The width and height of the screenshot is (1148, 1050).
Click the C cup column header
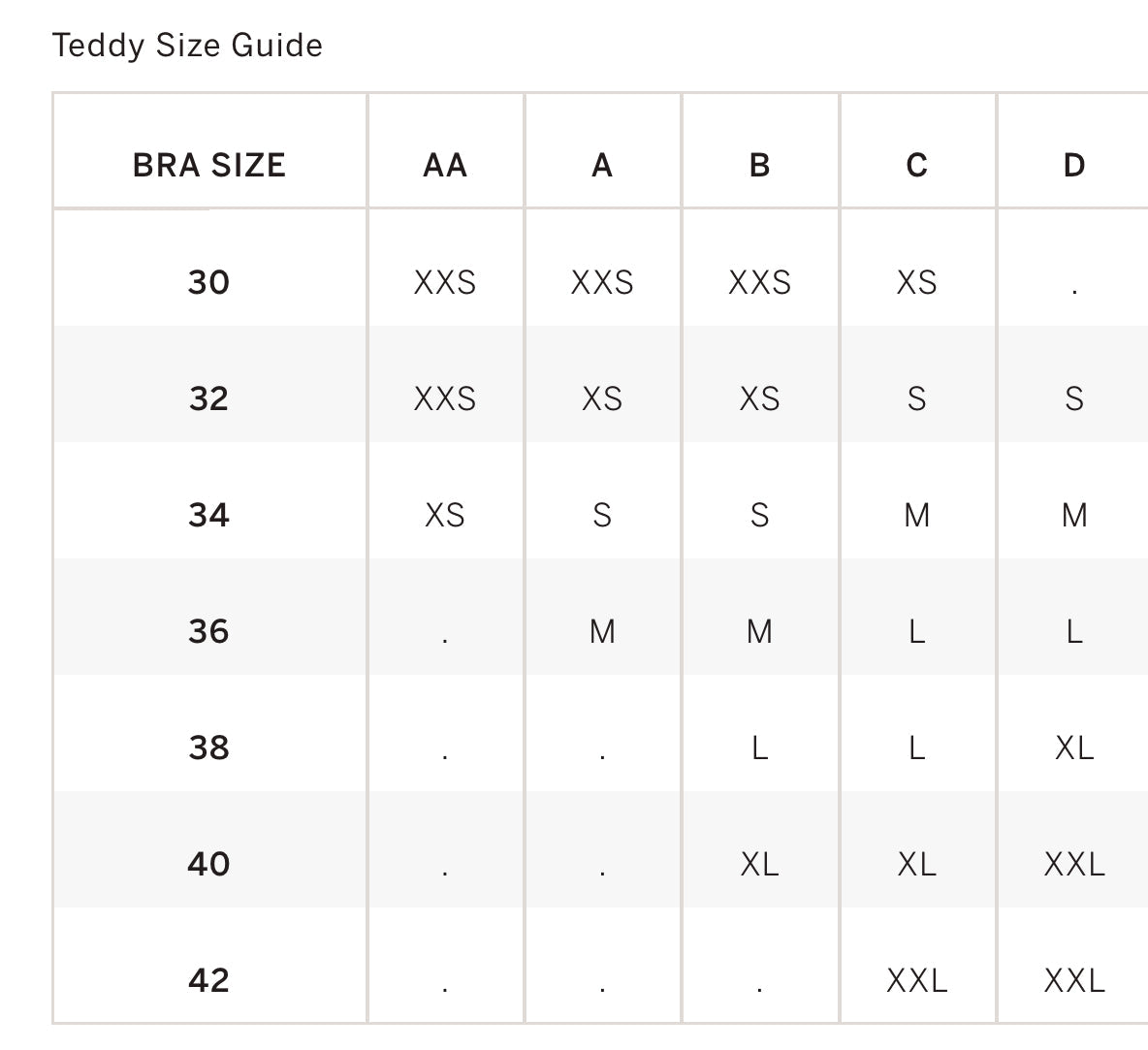917,166
